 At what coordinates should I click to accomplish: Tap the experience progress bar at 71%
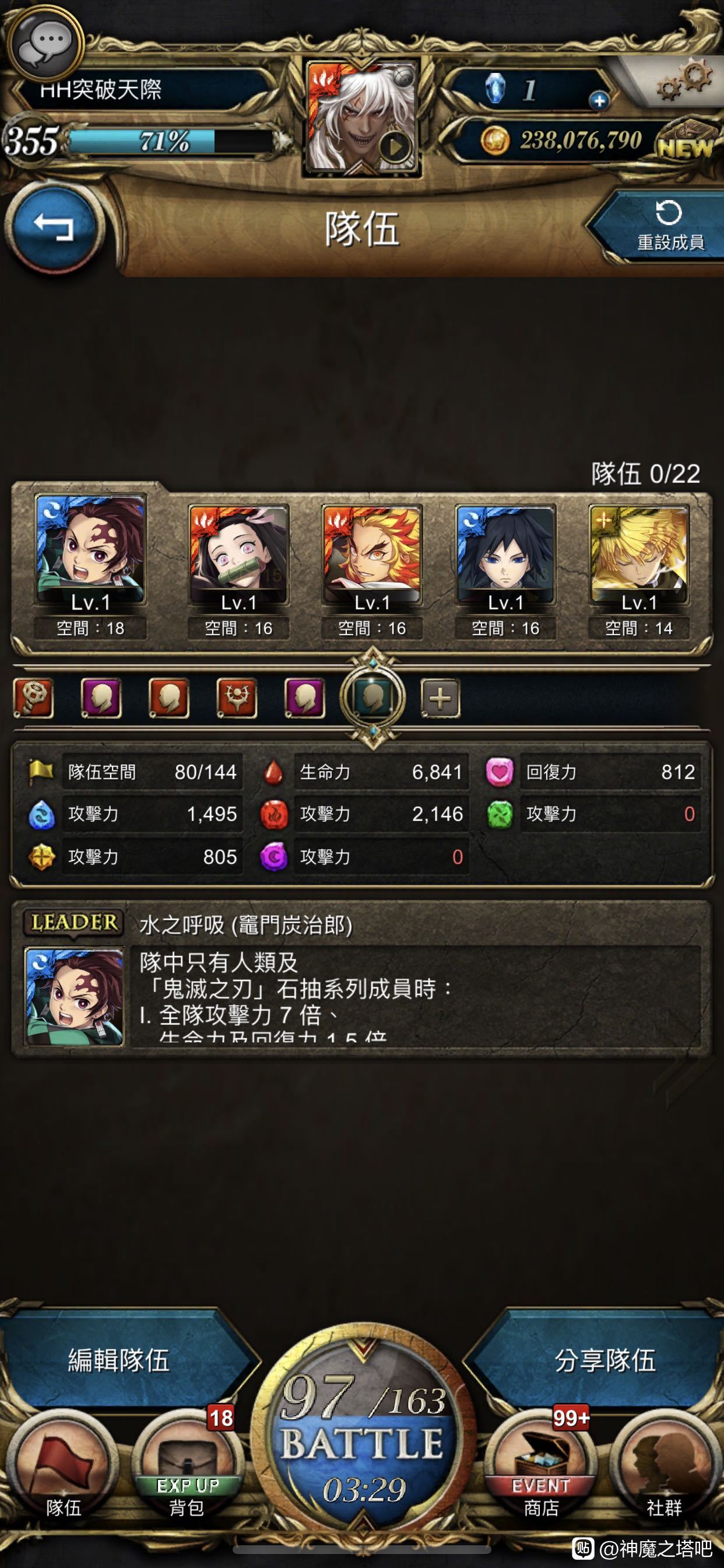click(170, 141)
